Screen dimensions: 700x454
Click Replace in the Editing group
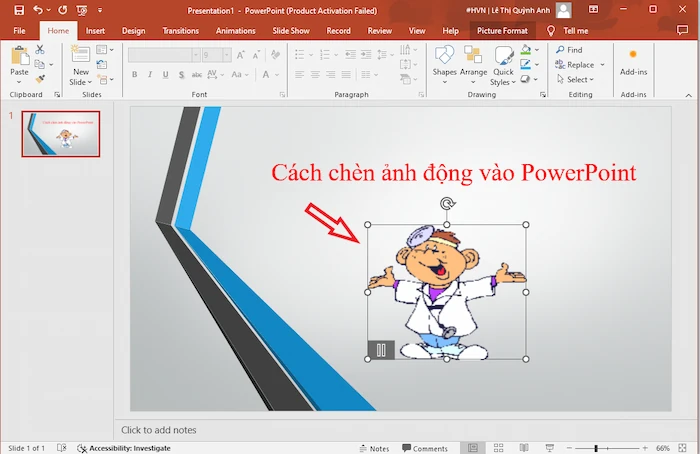tap(575, 65)
